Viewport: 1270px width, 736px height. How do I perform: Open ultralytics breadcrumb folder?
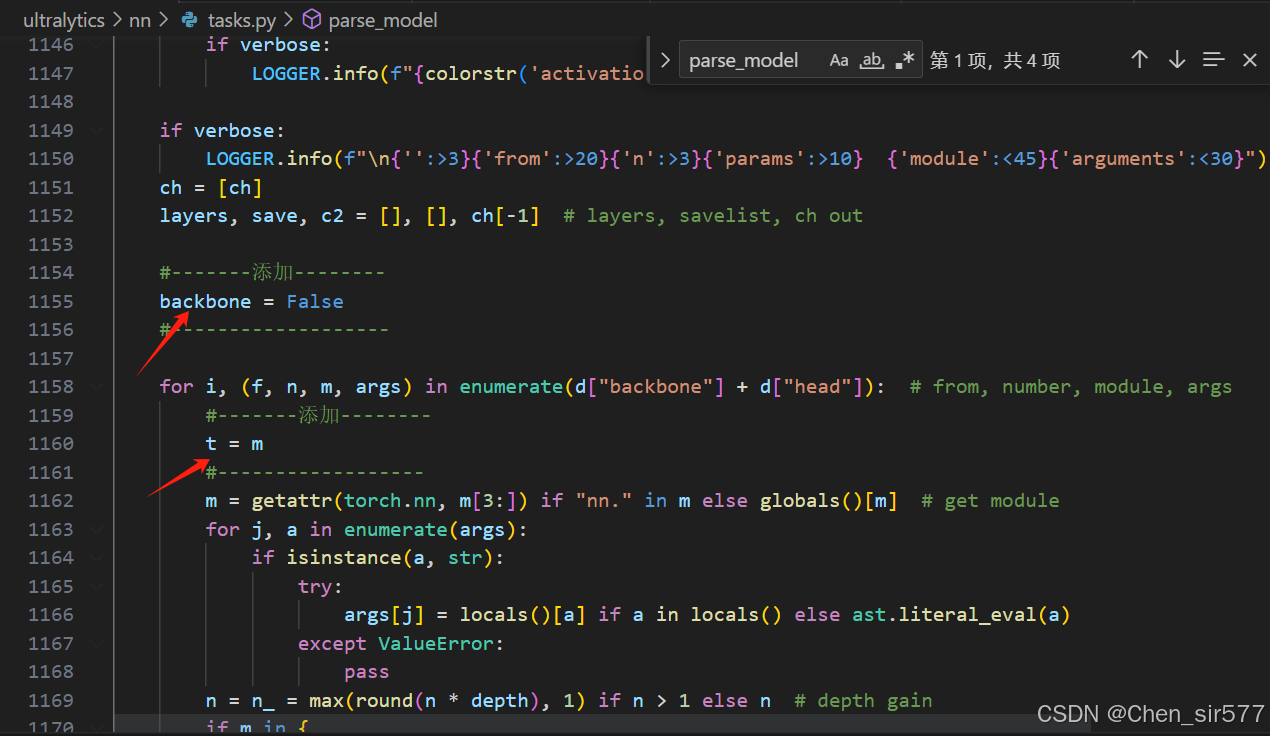pos(62,19)
